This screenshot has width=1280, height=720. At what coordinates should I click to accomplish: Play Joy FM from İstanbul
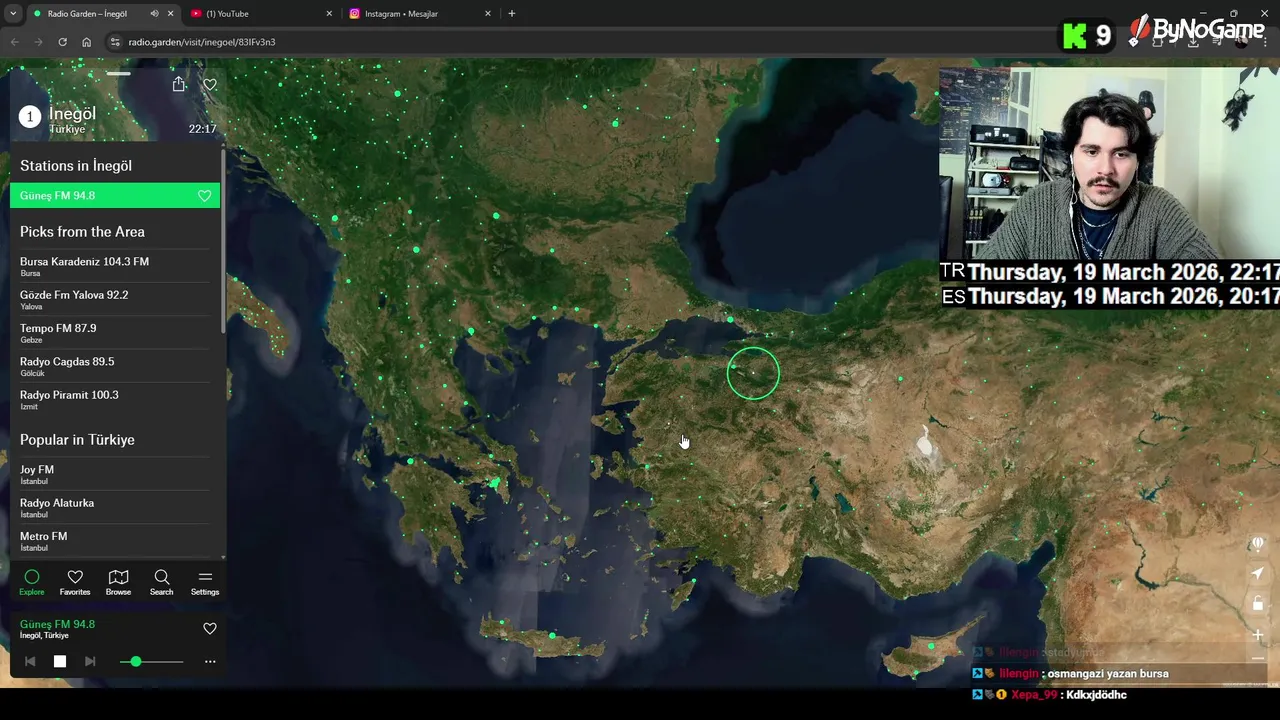coord(115,474)
